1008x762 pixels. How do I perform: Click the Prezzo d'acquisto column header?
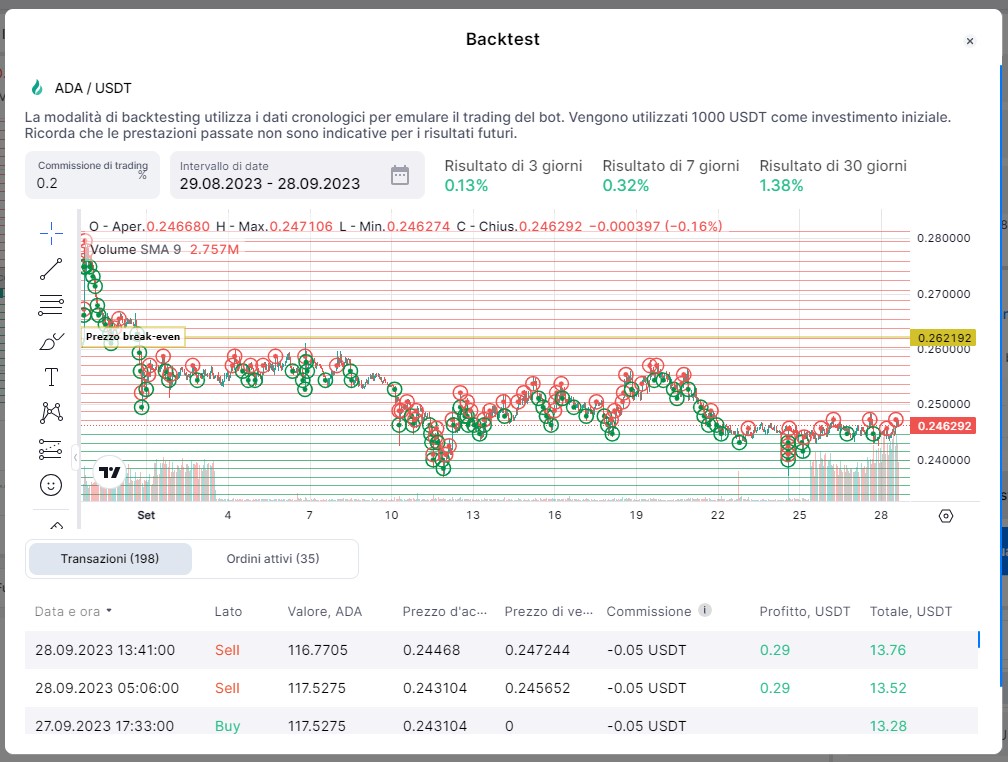pyautogui.click(x=445, y=612)
